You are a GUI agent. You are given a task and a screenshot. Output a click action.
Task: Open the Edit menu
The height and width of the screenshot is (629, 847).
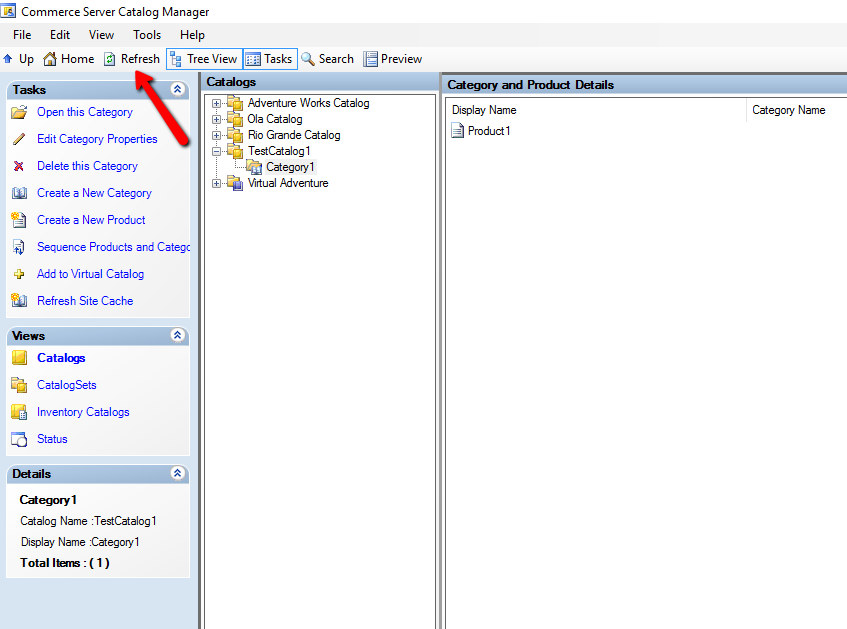[60, 35]
